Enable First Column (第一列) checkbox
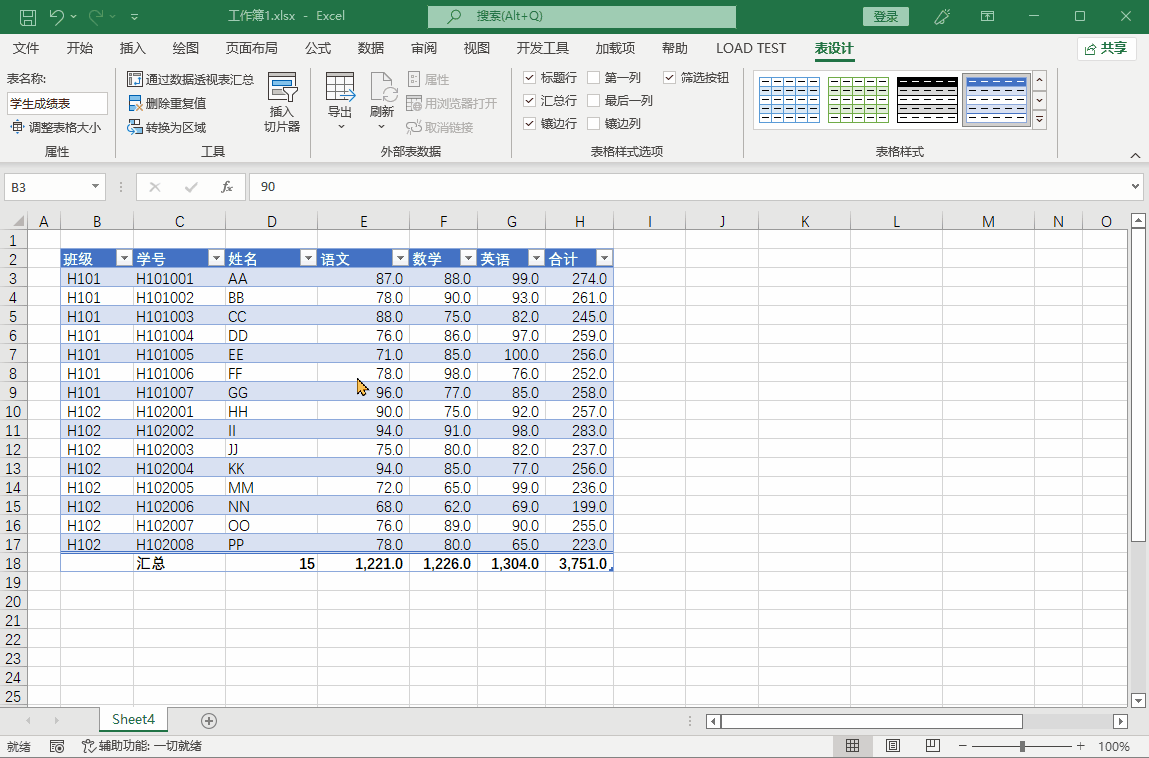The width and height of the screenshot is (1149, 758). tap(594, 78)
